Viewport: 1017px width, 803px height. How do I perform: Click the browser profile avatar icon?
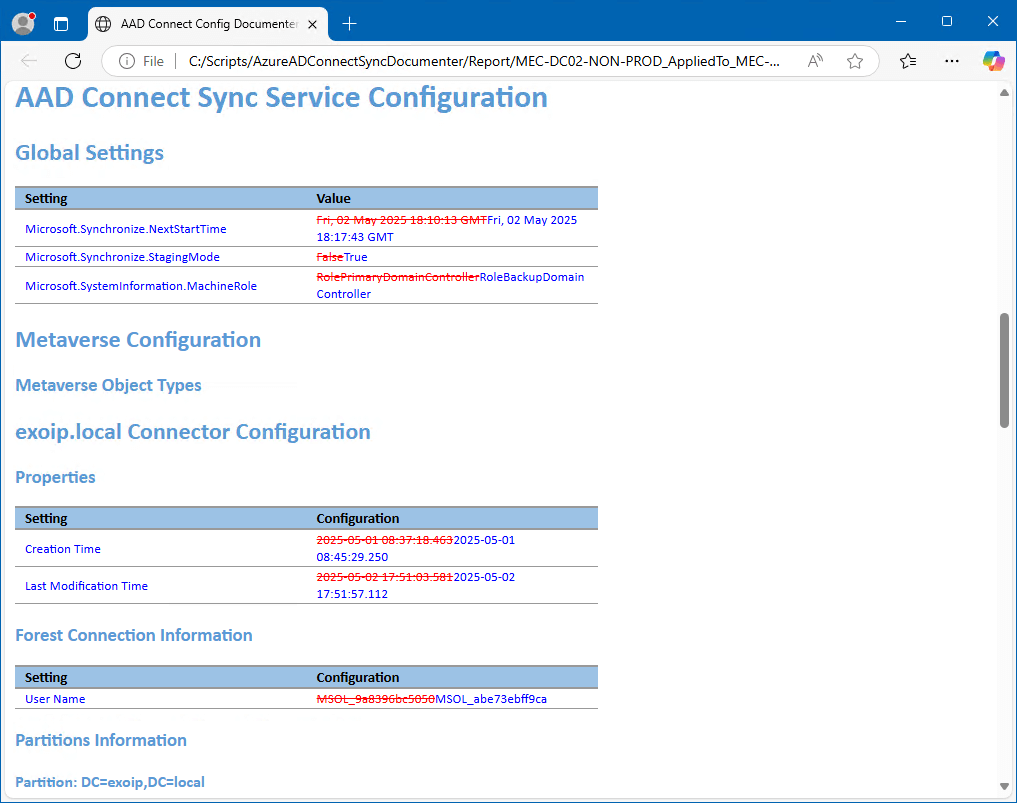(x=22, y=23)
